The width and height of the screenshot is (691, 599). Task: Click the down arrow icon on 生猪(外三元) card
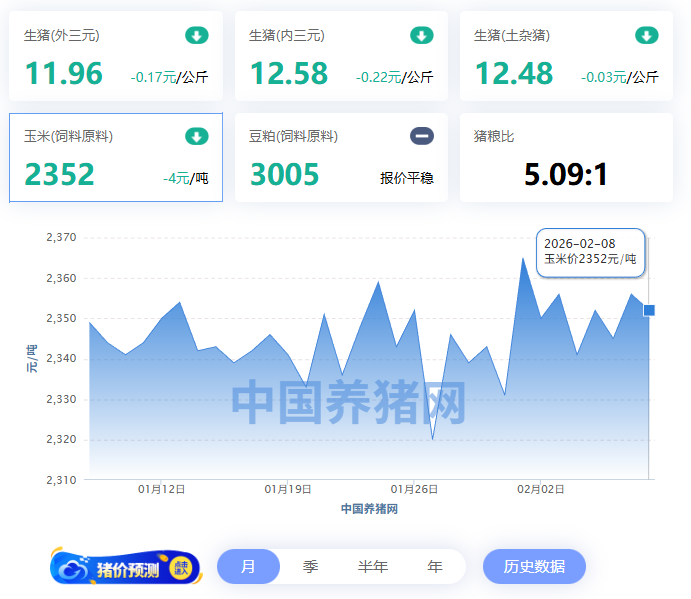[197, 36]
